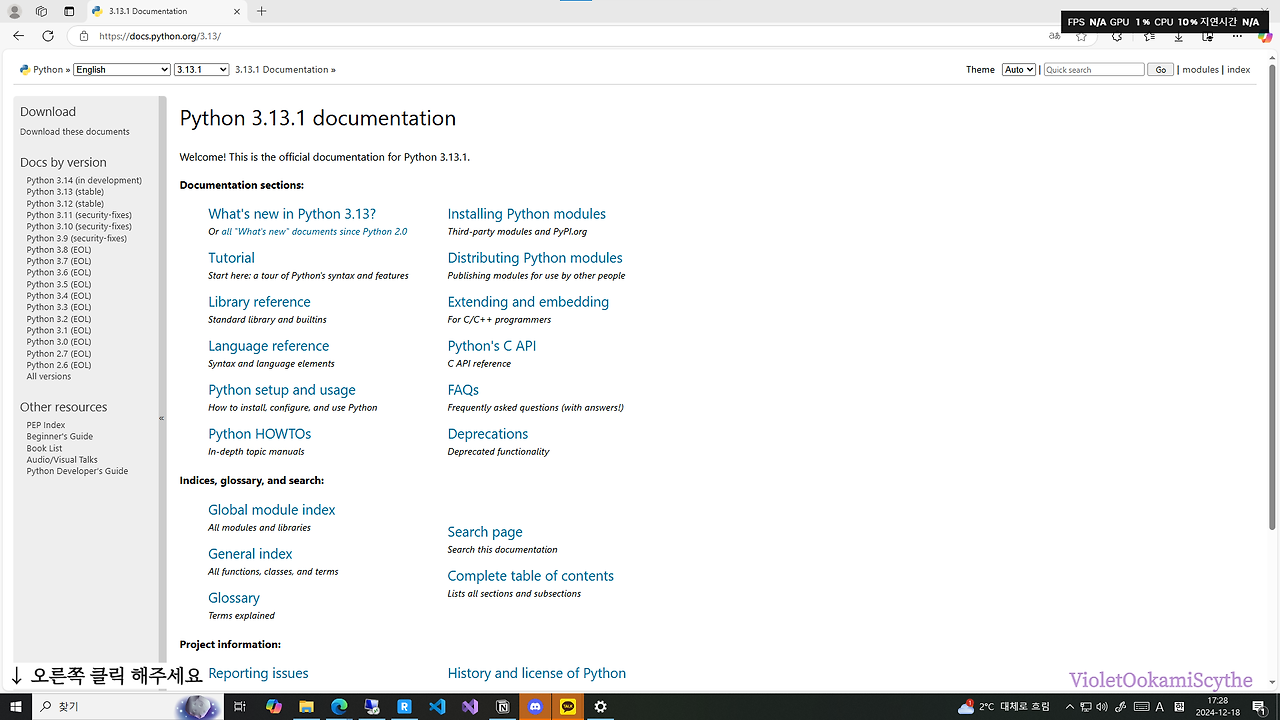This screenshot has width=1280, height=720.
Task: Show hidden tray icons with the chevron
Action: click(1069, 707)
